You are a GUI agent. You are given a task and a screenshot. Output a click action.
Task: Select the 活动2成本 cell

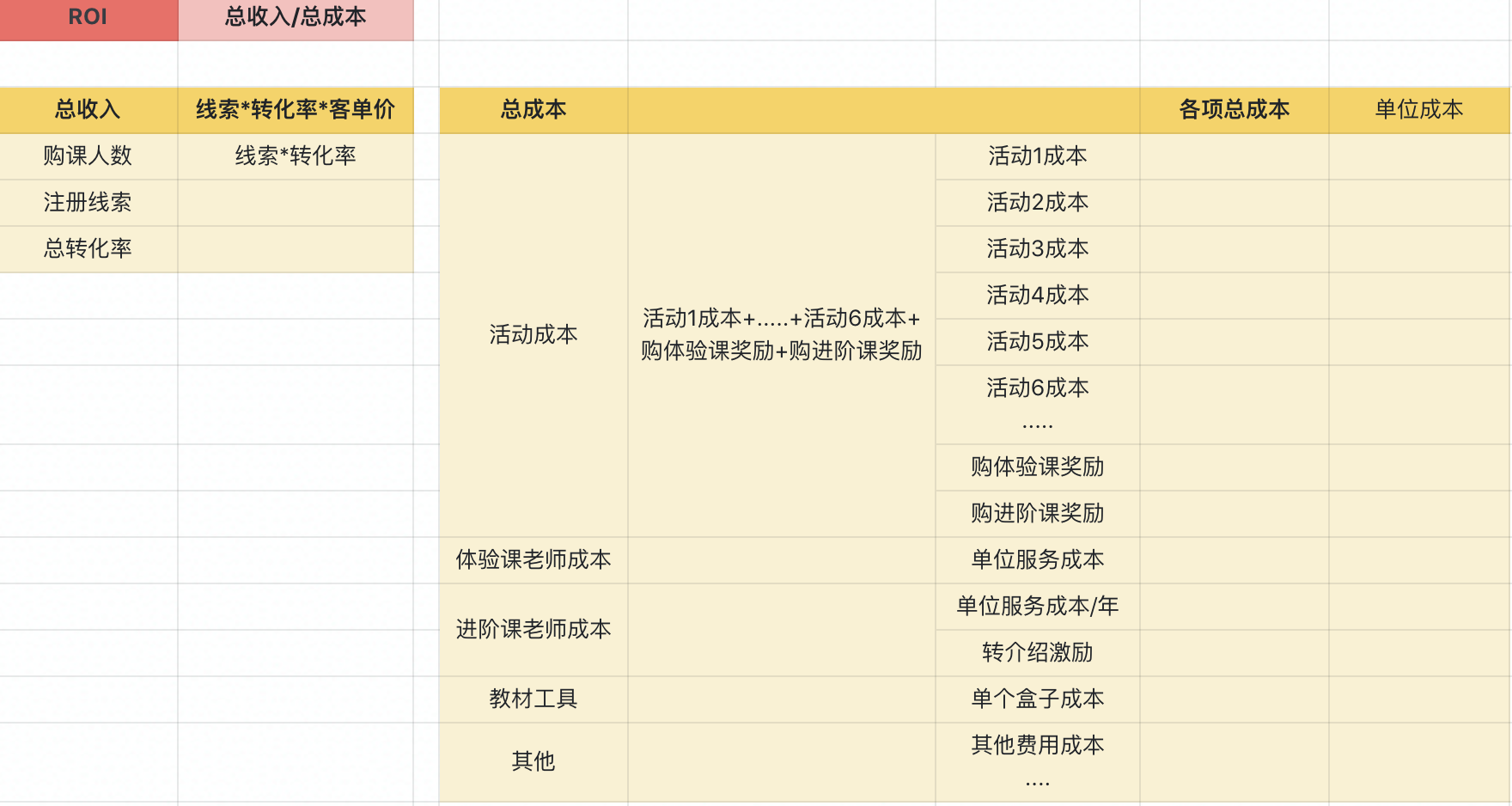pos(1038,203)
